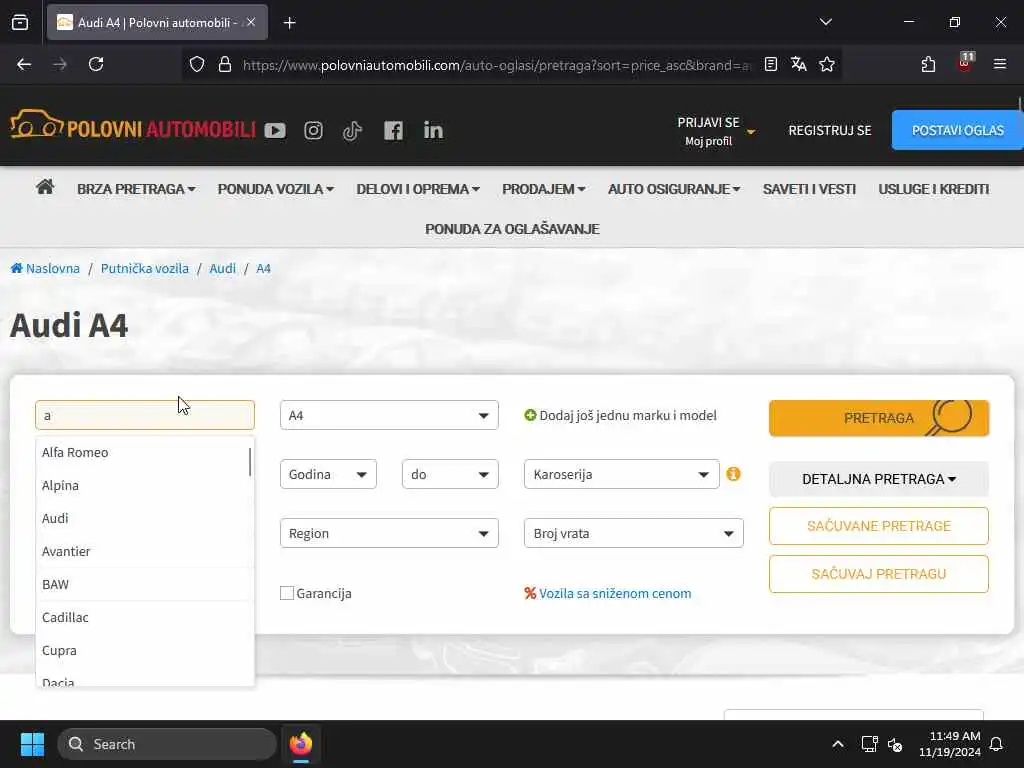Open the Firefox hamburger menu

pos(1000,64)
